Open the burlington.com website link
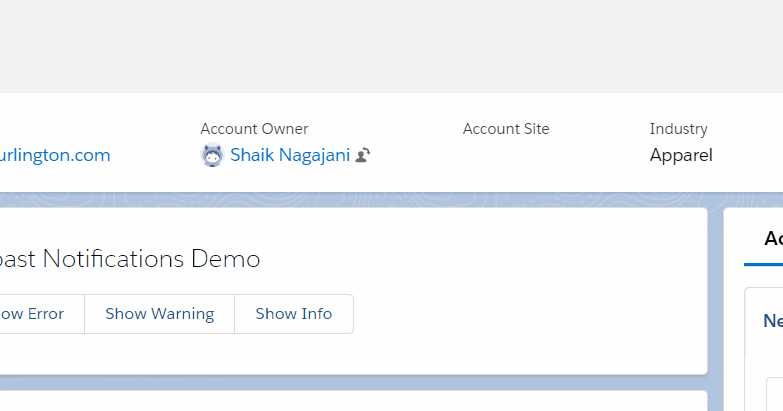 (x=55, y=155)
